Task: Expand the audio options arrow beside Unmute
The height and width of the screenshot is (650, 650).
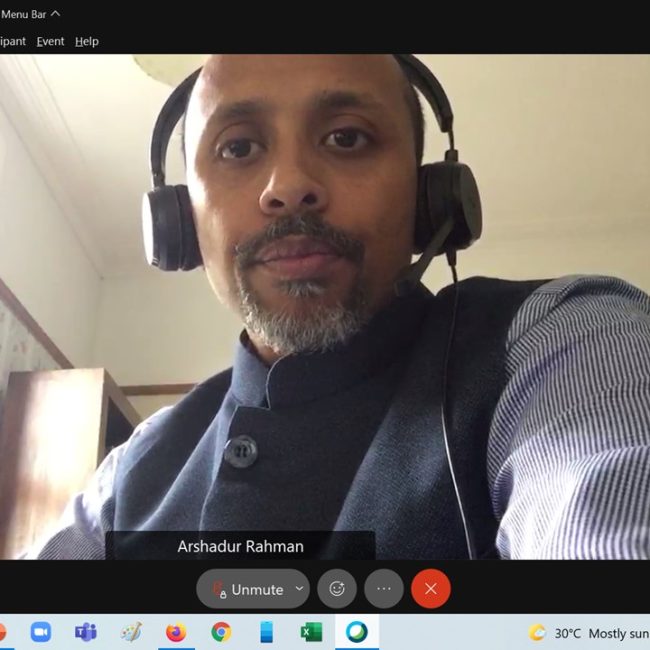Action: pyautogui.click(x=299, y=589)
